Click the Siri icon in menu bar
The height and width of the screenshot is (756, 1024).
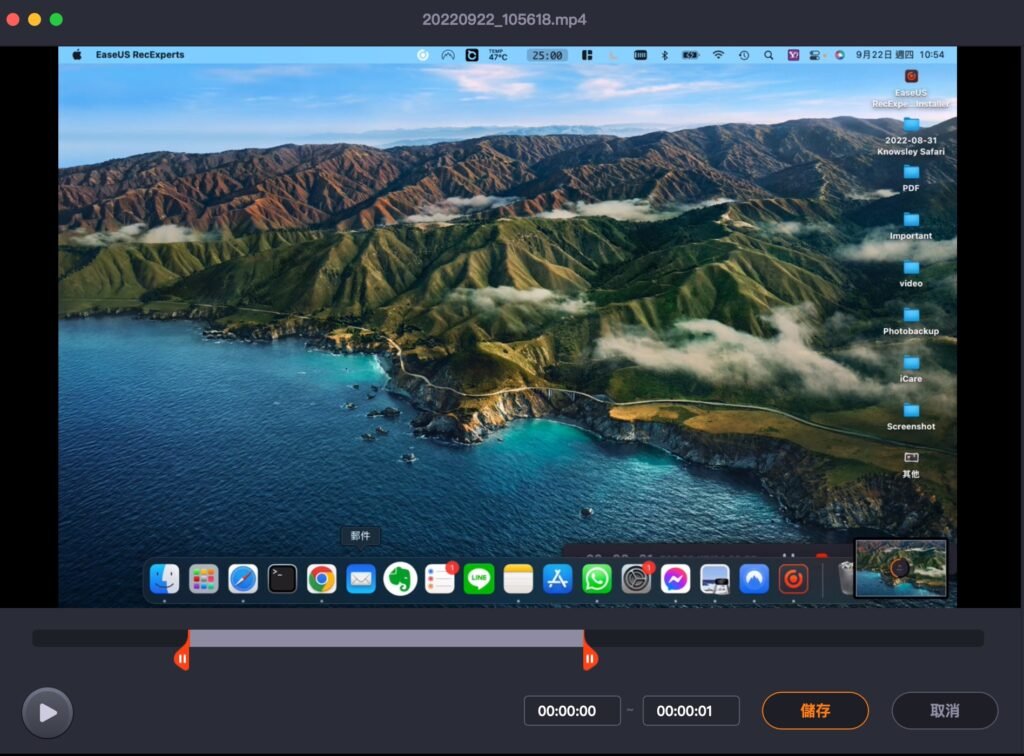coord(840,55)
